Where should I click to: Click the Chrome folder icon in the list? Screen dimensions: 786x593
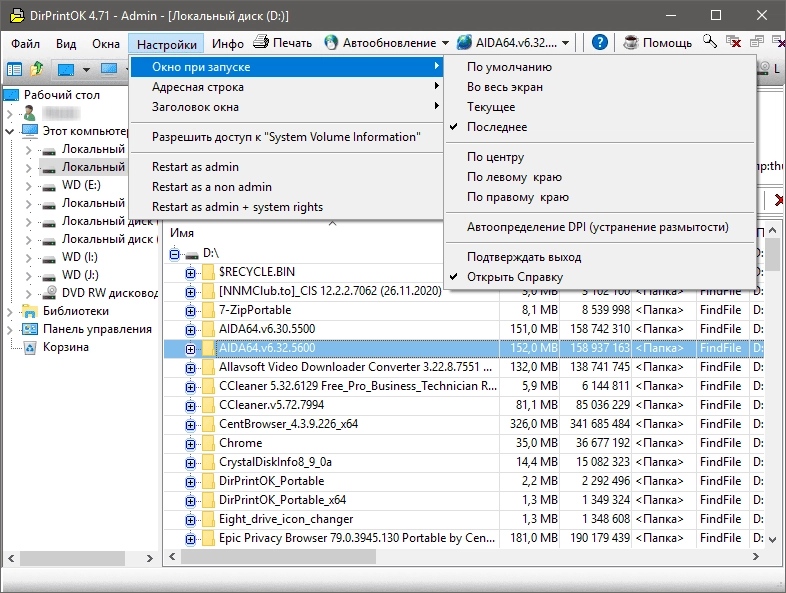pos(209,443)
